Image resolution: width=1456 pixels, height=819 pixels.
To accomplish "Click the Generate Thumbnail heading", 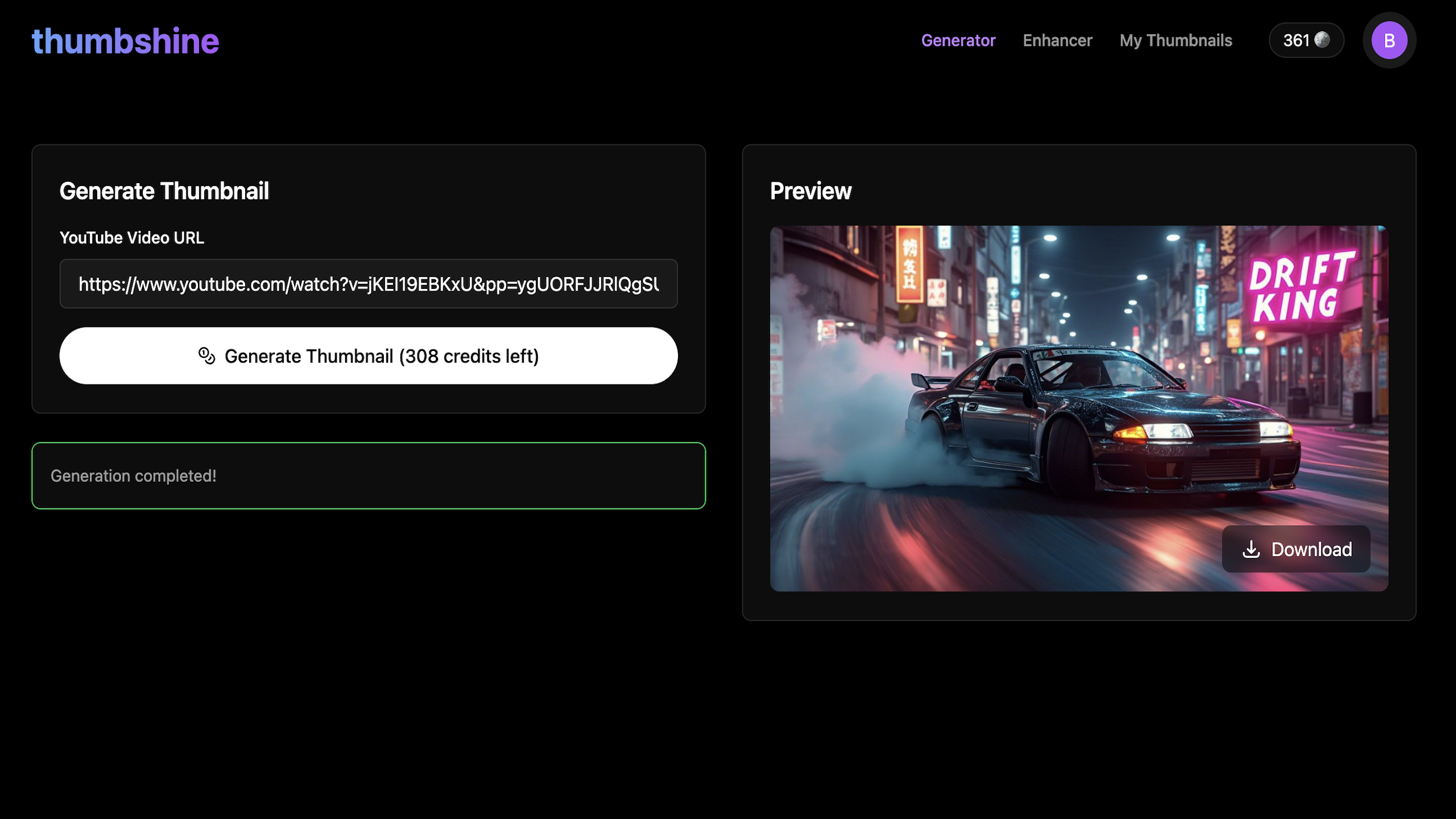I will click(164, 191).
